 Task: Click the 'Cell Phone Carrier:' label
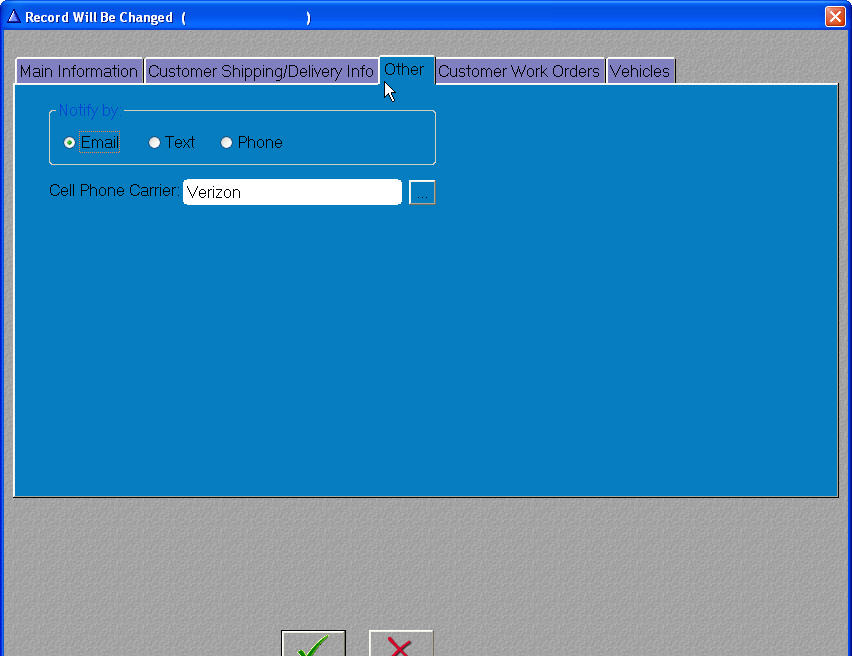[114, 191]
